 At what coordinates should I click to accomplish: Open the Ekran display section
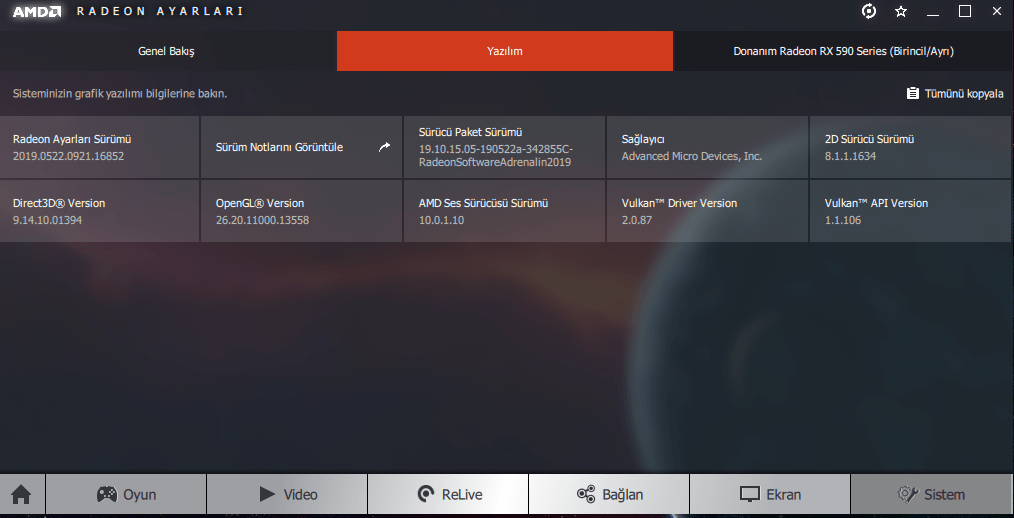770,495
